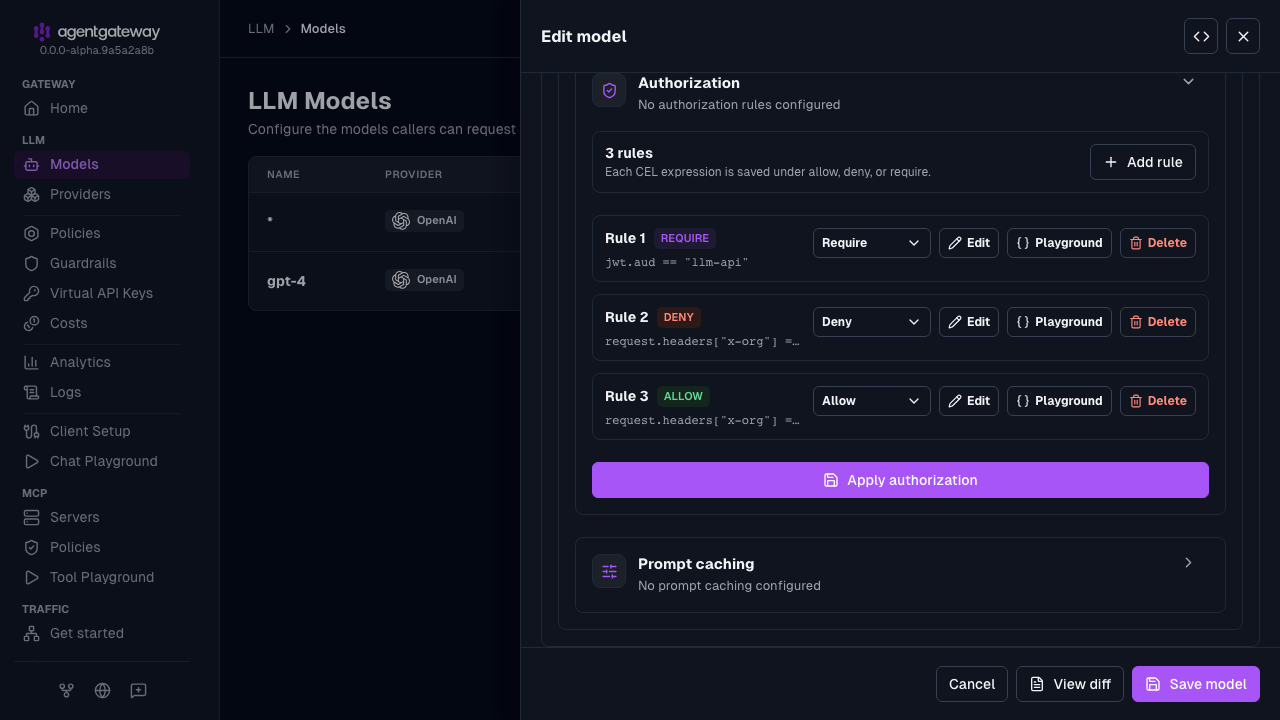
Task: Open Playground for Rule 1
Action: click(x=1059, y=243)
